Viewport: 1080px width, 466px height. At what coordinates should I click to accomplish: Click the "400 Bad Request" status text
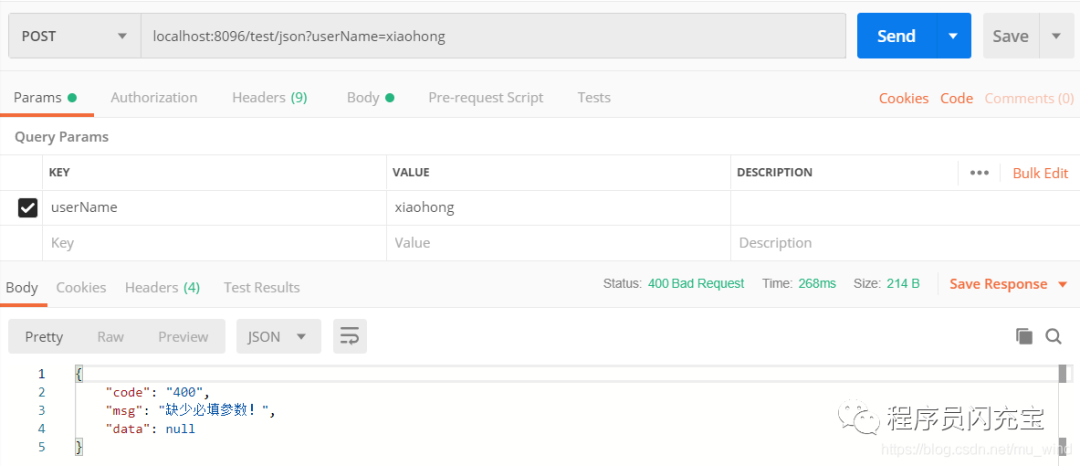tap(696, 284)
